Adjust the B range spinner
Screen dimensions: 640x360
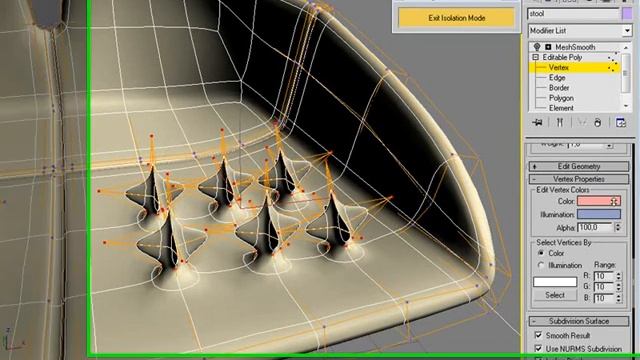coord(618,298)
